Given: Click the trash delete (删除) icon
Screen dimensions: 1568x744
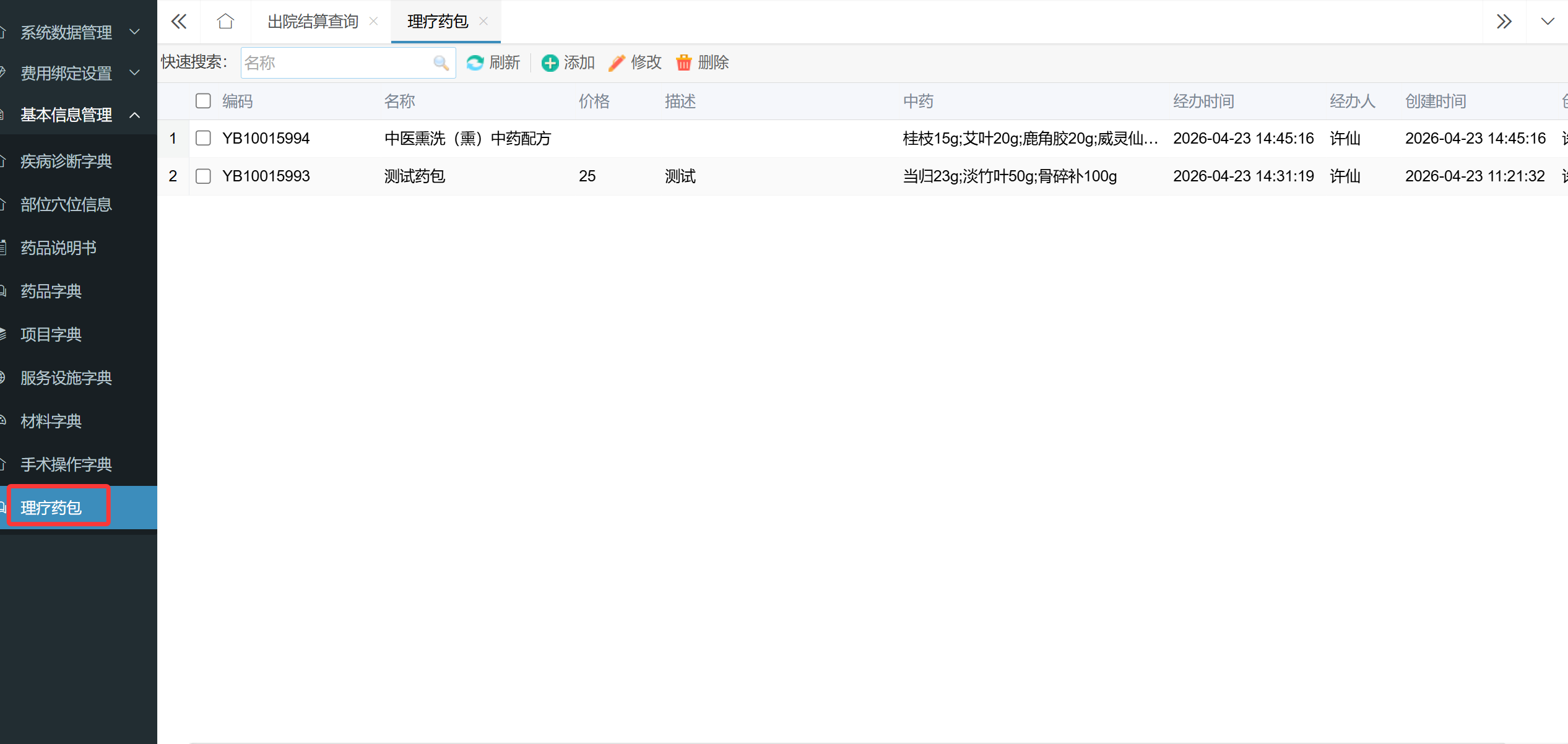Looking at the screenshot, I should 683,63.
